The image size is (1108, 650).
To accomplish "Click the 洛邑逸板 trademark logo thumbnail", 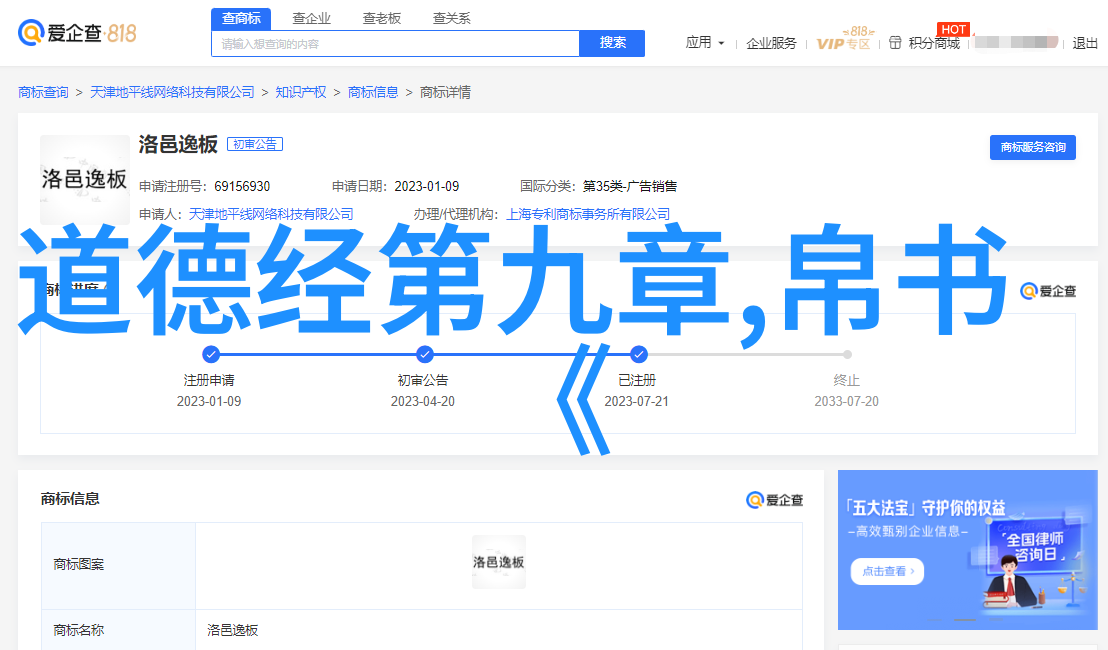I will point(85,179).
